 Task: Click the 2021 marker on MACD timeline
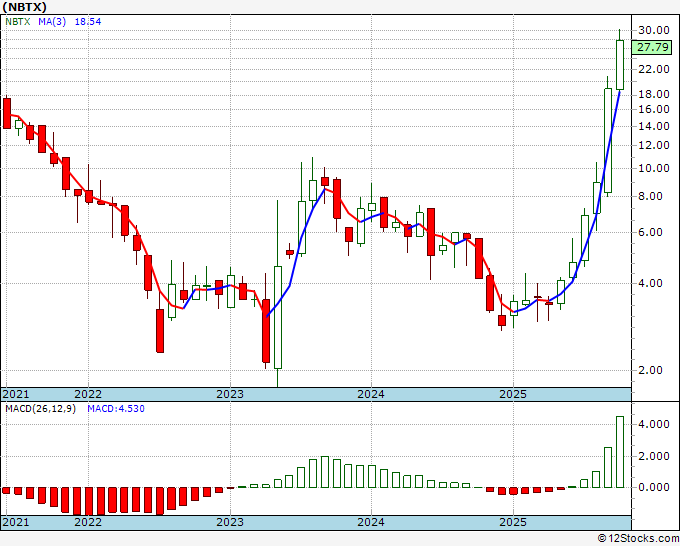(x=16, y=522)
